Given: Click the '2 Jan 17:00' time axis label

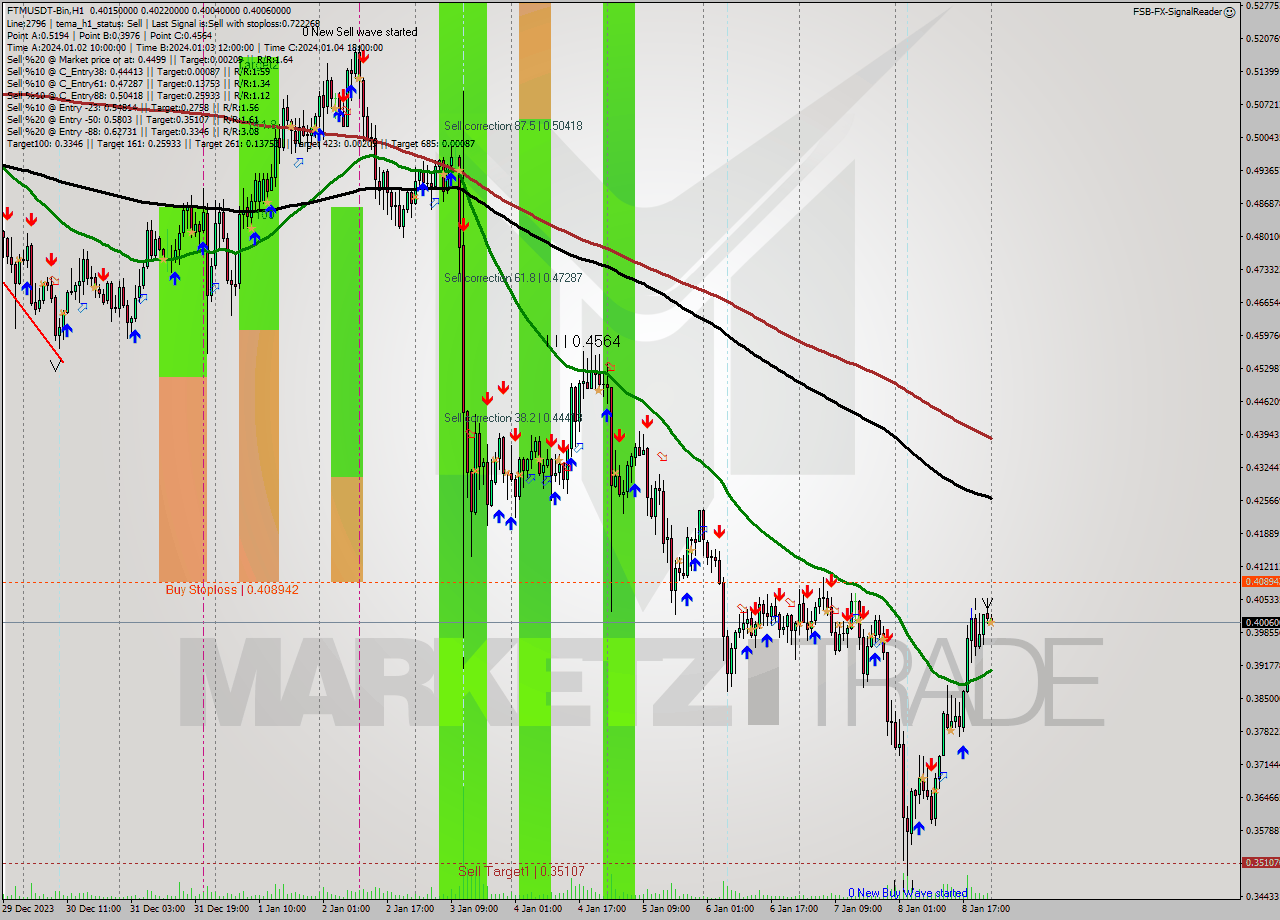Looking at the screenshot, I should 410,909.
